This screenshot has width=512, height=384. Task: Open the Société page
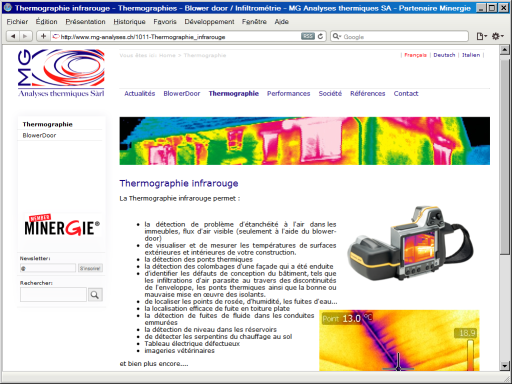coord(330,94)
